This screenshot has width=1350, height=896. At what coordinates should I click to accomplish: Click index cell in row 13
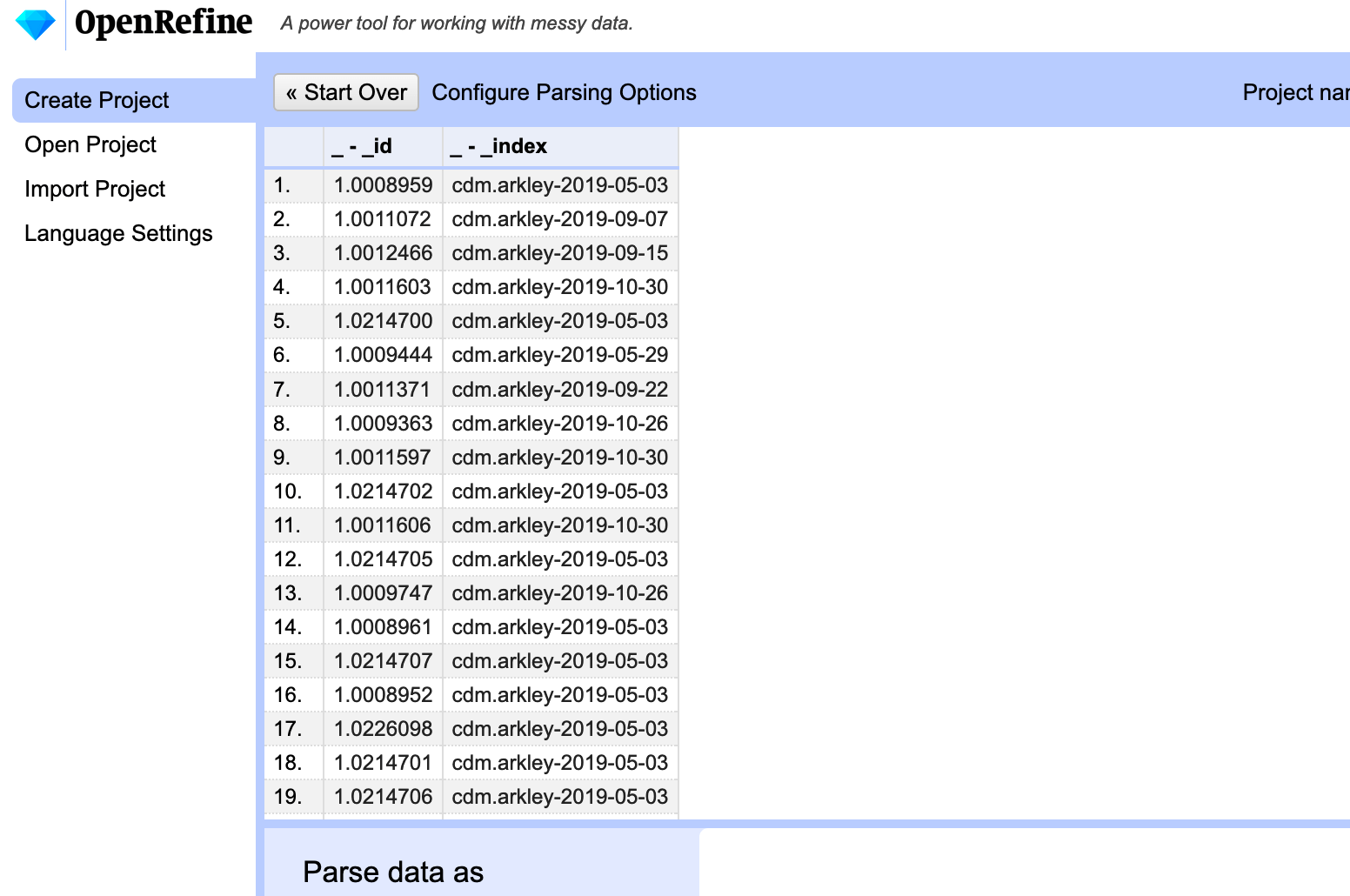pyautogui.click(x=560, y=593)
